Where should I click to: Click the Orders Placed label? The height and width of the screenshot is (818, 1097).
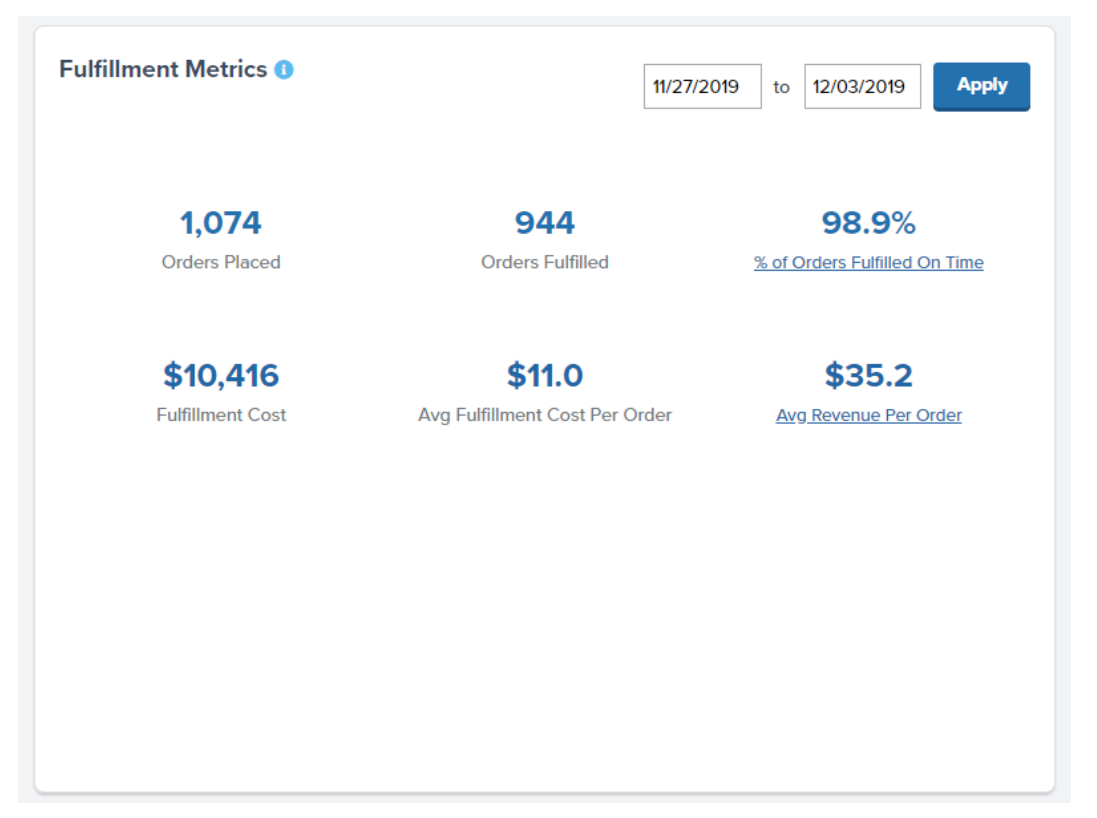[221, 263]
